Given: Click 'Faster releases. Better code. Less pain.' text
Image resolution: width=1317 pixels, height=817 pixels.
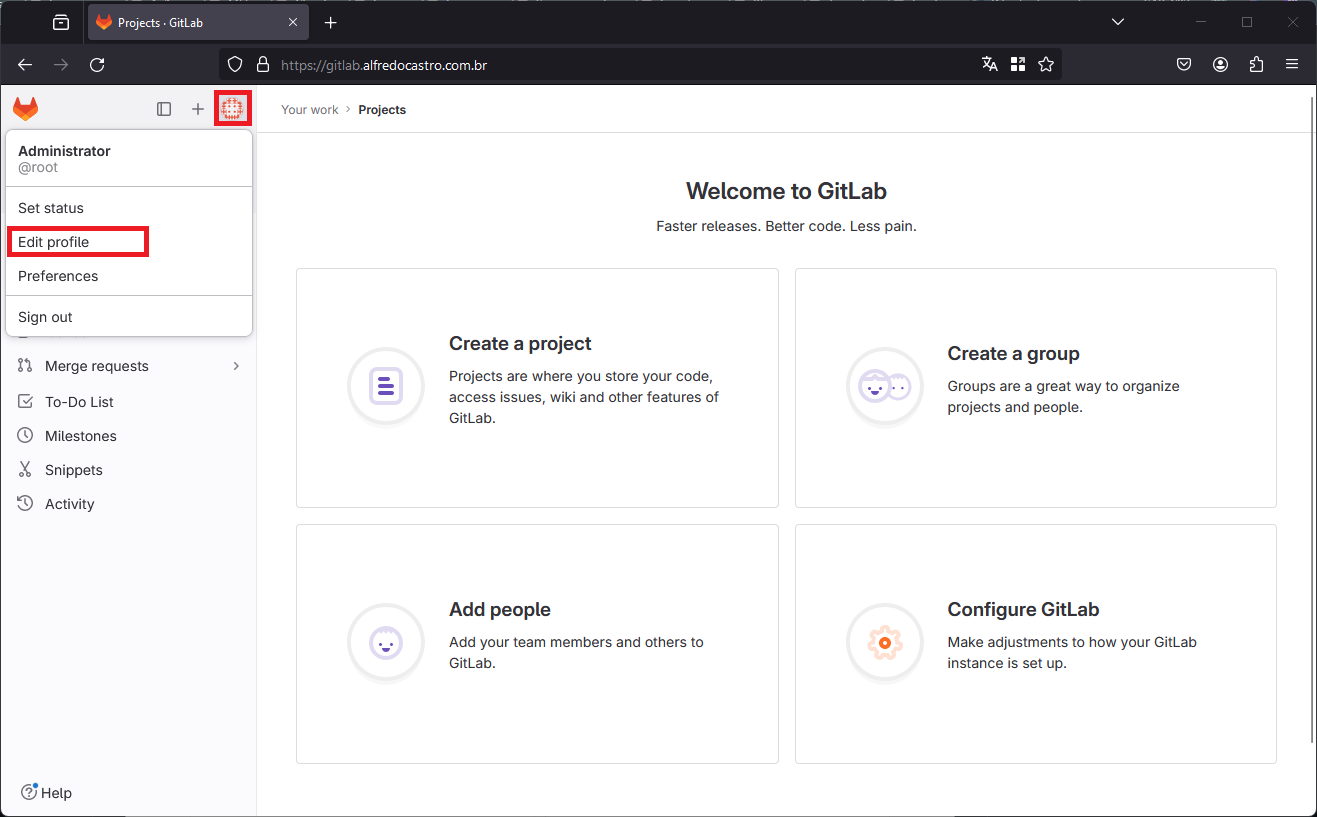Looking at the screenshot, I should pos(786,226).
